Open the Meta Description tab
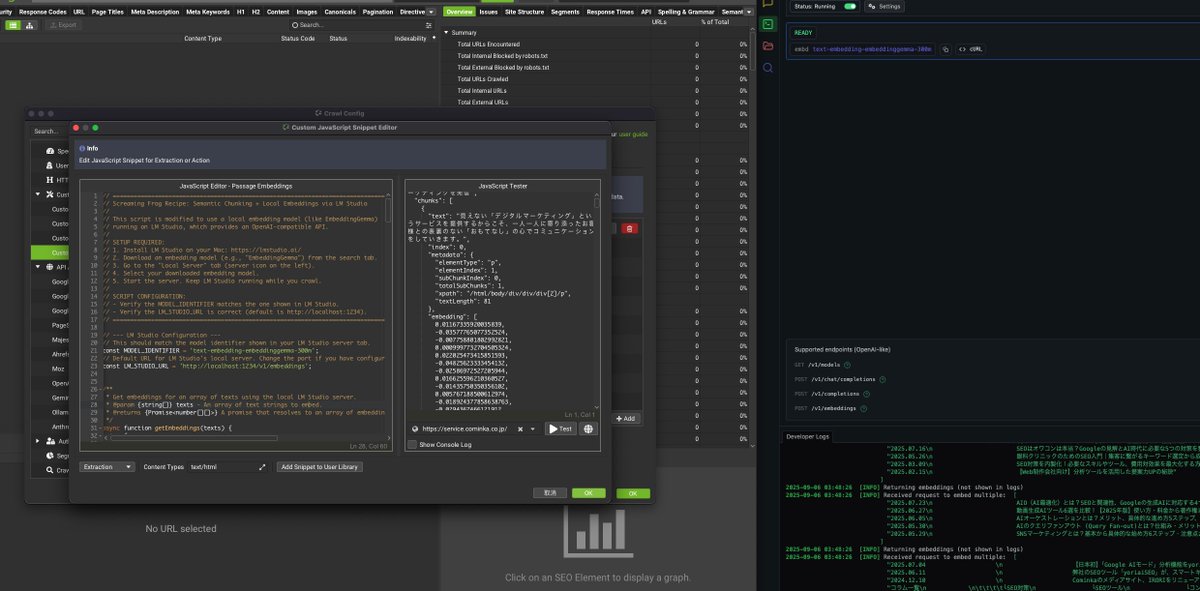Image resolution: width=1200 pixels, height=591 pixels. 155,11
